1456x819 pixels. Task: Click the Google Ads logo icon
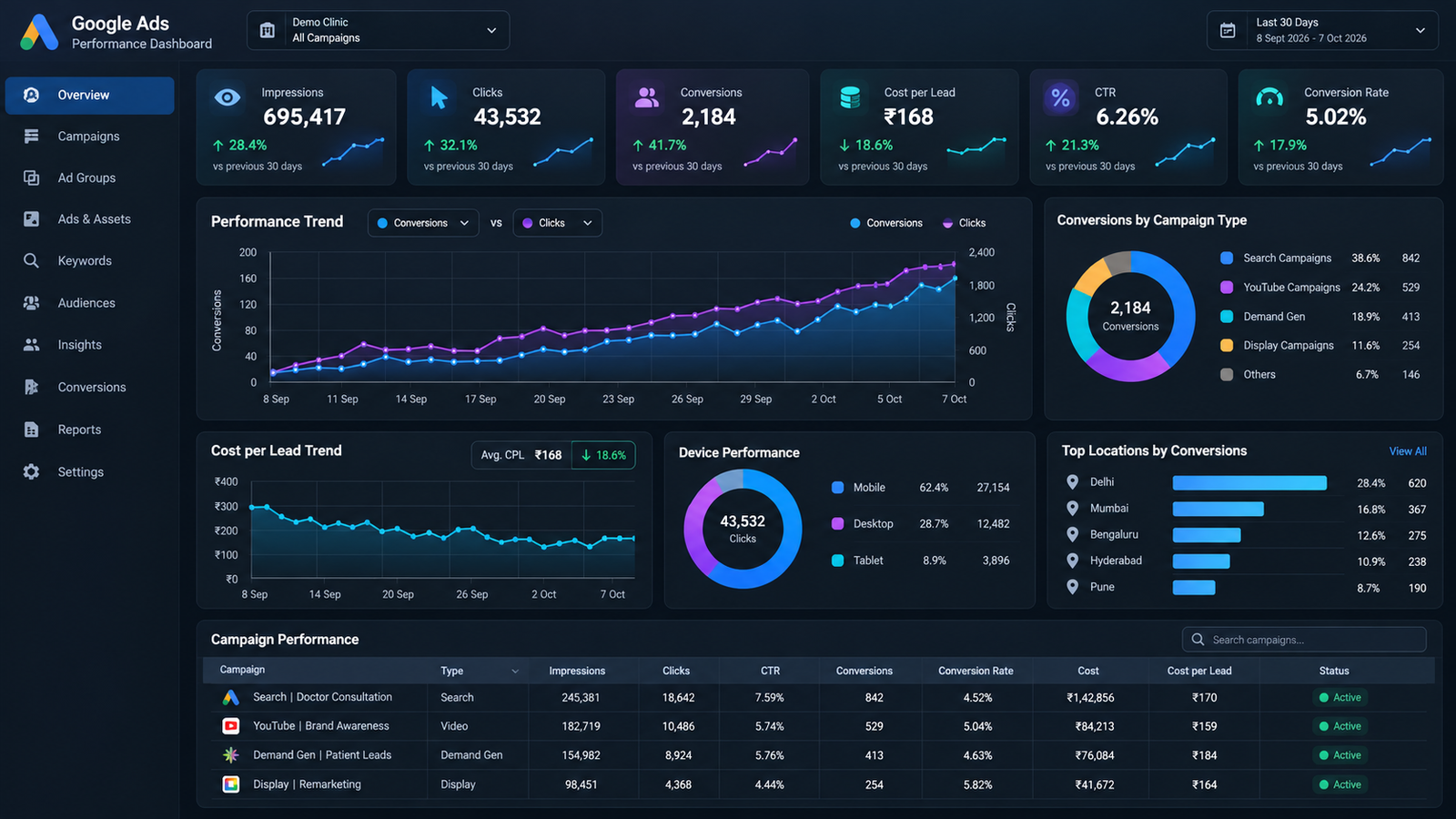tap(39, 32)
